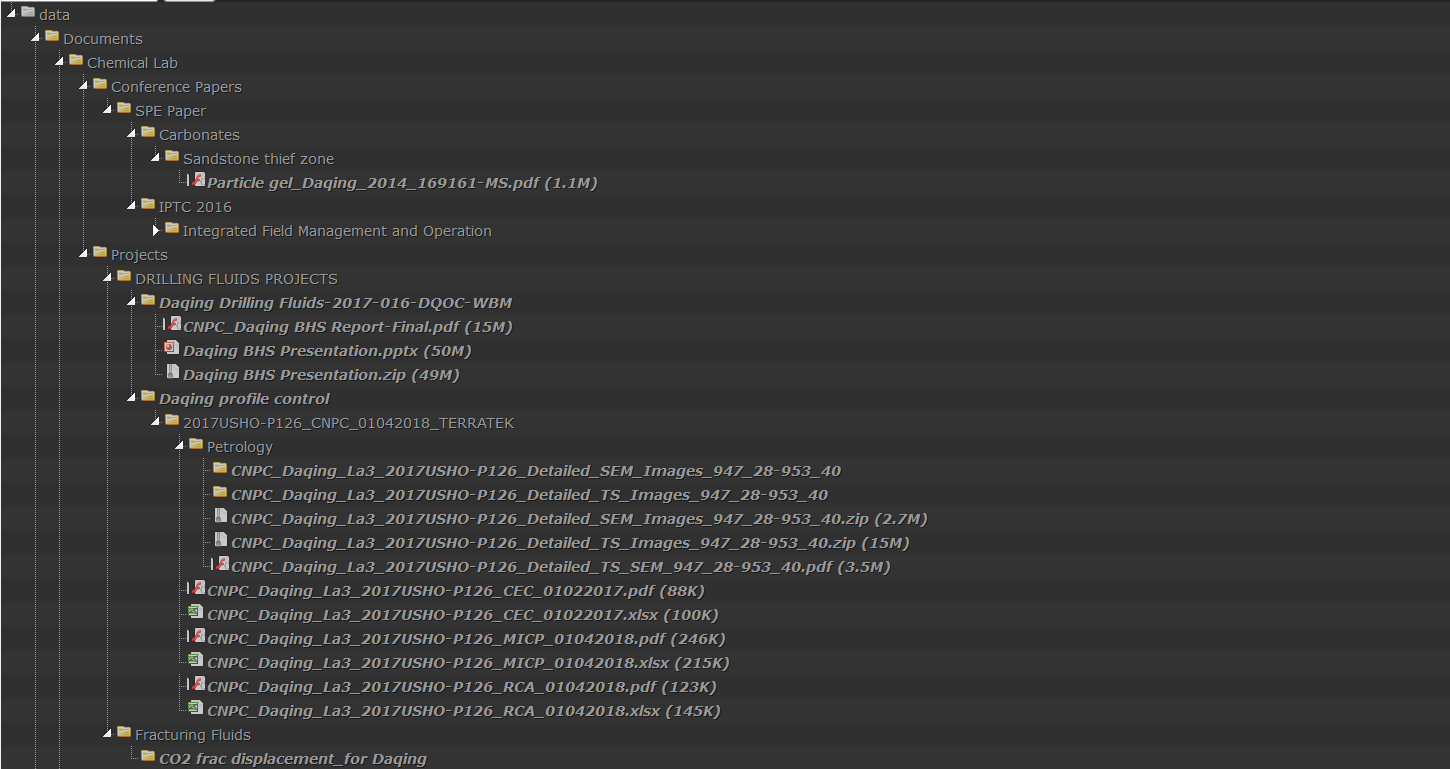This screenshot has width=1450, height=769.
Task: Click folder icon of Integrated Field Management
Action: click(x=172, y=228)
